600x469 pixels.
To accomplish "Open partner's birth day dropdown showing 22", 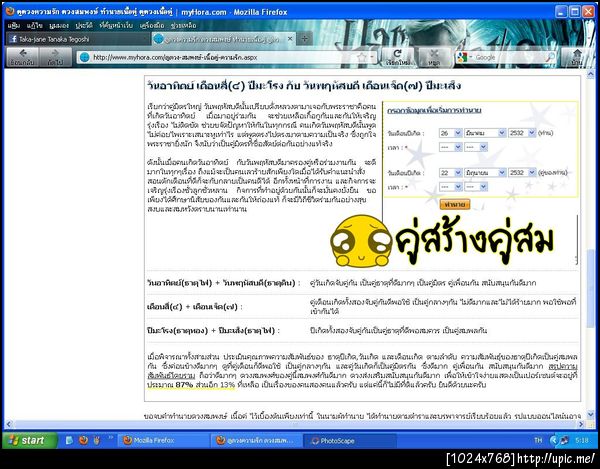I will (x=450, y=173).
